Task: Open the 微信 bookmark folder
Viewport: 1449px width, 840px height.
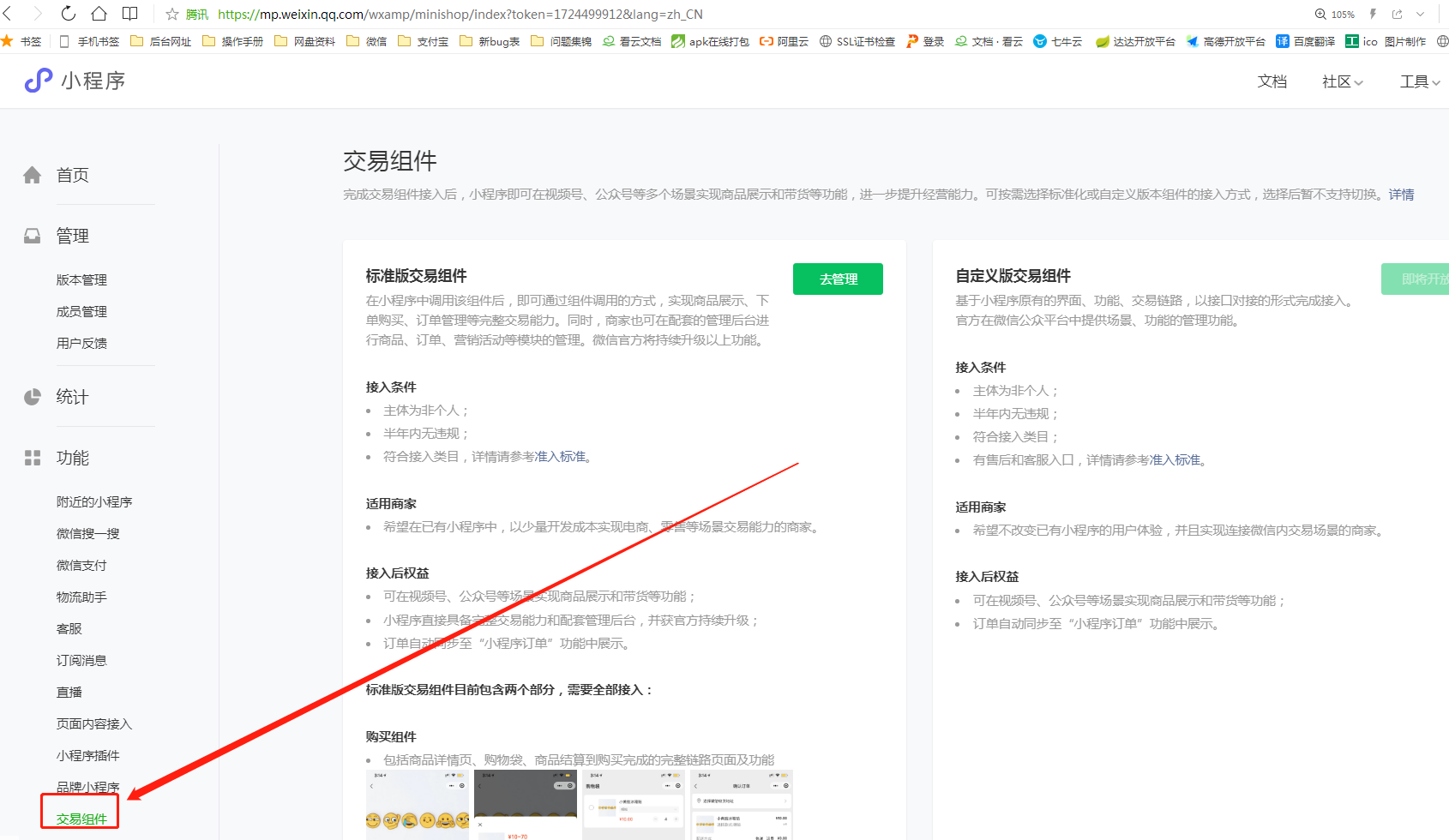Action: click(367, 41)
